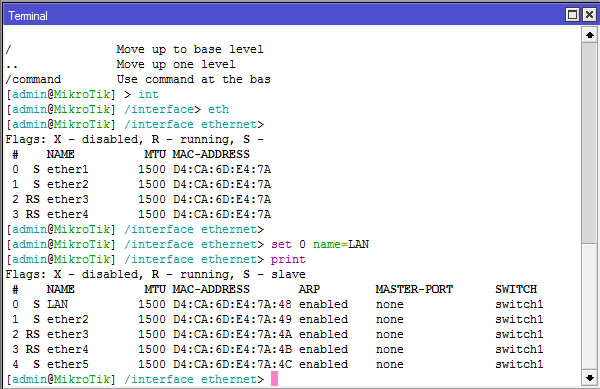600x389 pixels.
Task: Click the 'RS' flags of ether3 in second table
Action: pyautogui.click(x=33, y=334)
